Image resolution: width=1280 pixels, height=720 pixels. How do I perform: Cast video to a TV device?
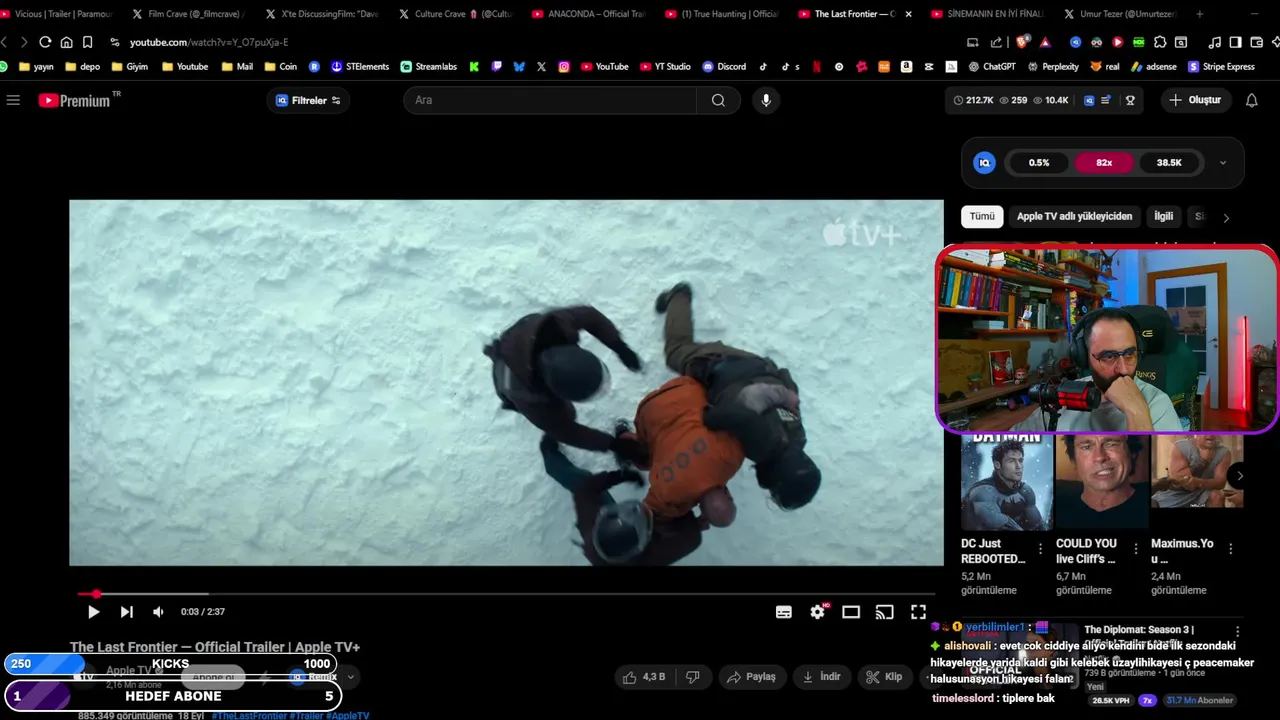point(885,612)
